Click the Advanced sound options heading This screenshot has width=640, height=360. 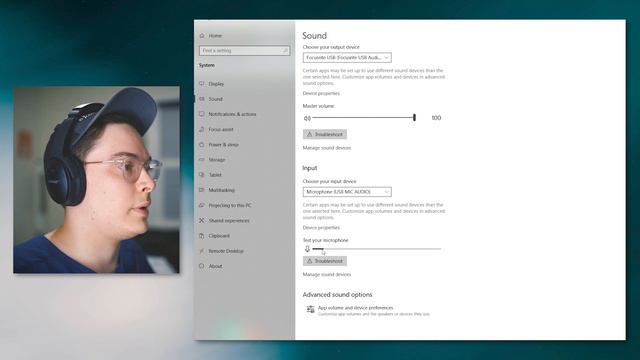337,295
